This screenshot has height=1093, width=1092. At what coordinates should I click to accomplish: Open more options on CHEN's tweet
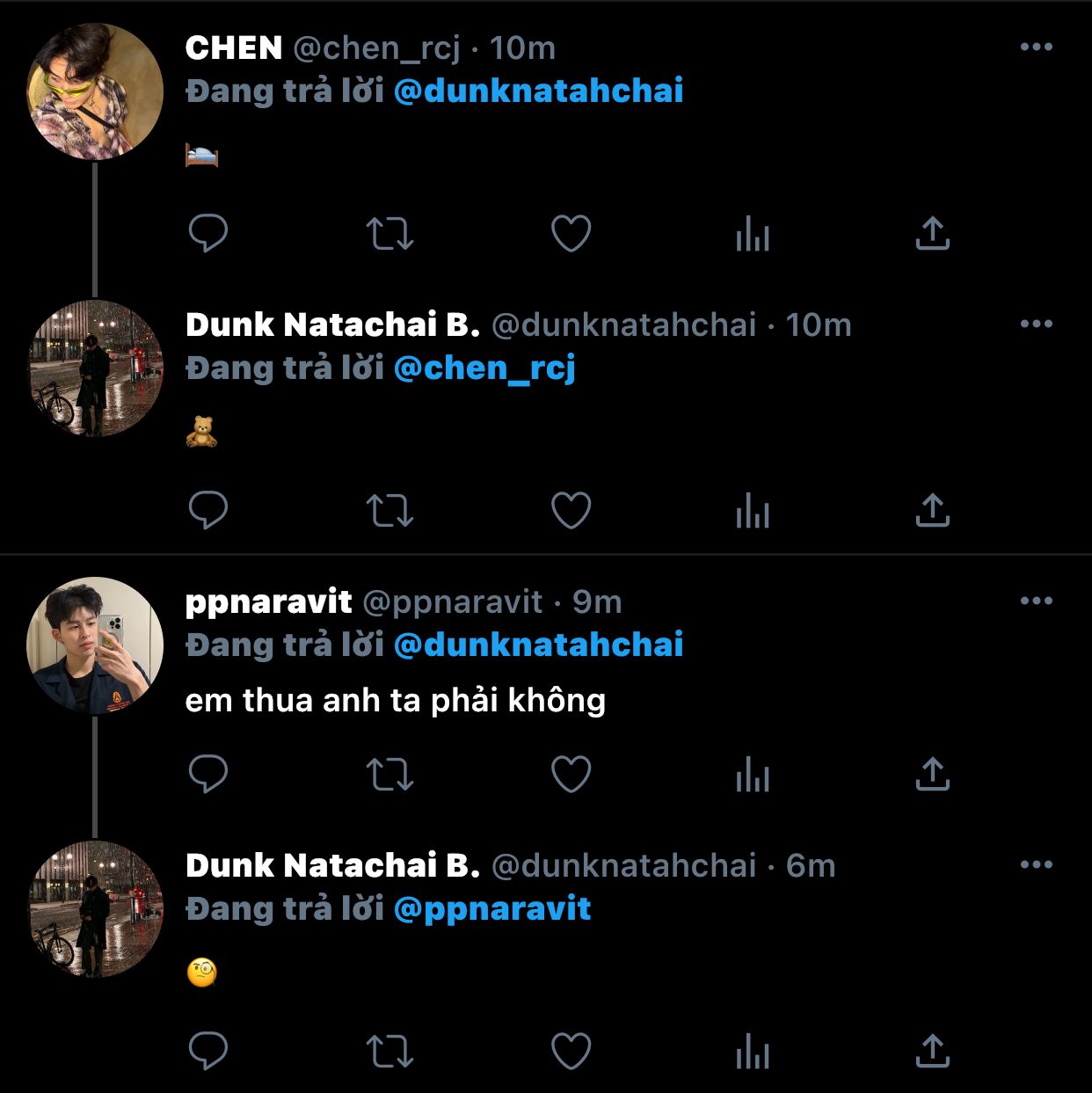click(x=1036, y=47)
